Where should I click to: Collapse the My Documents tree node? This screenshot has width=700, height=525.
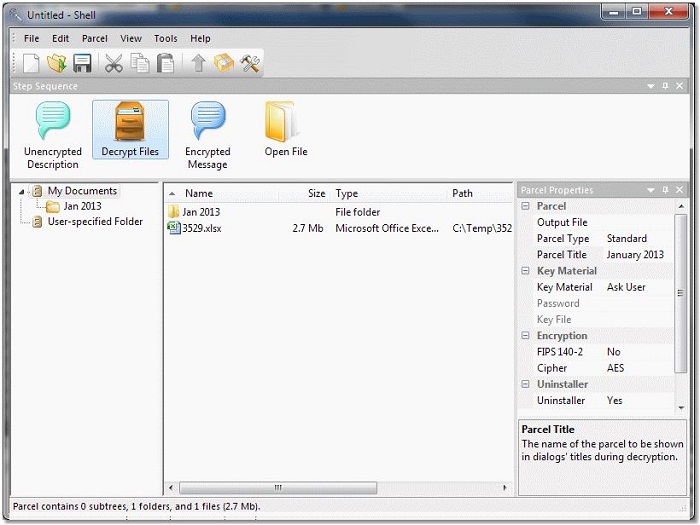point(23,191)
